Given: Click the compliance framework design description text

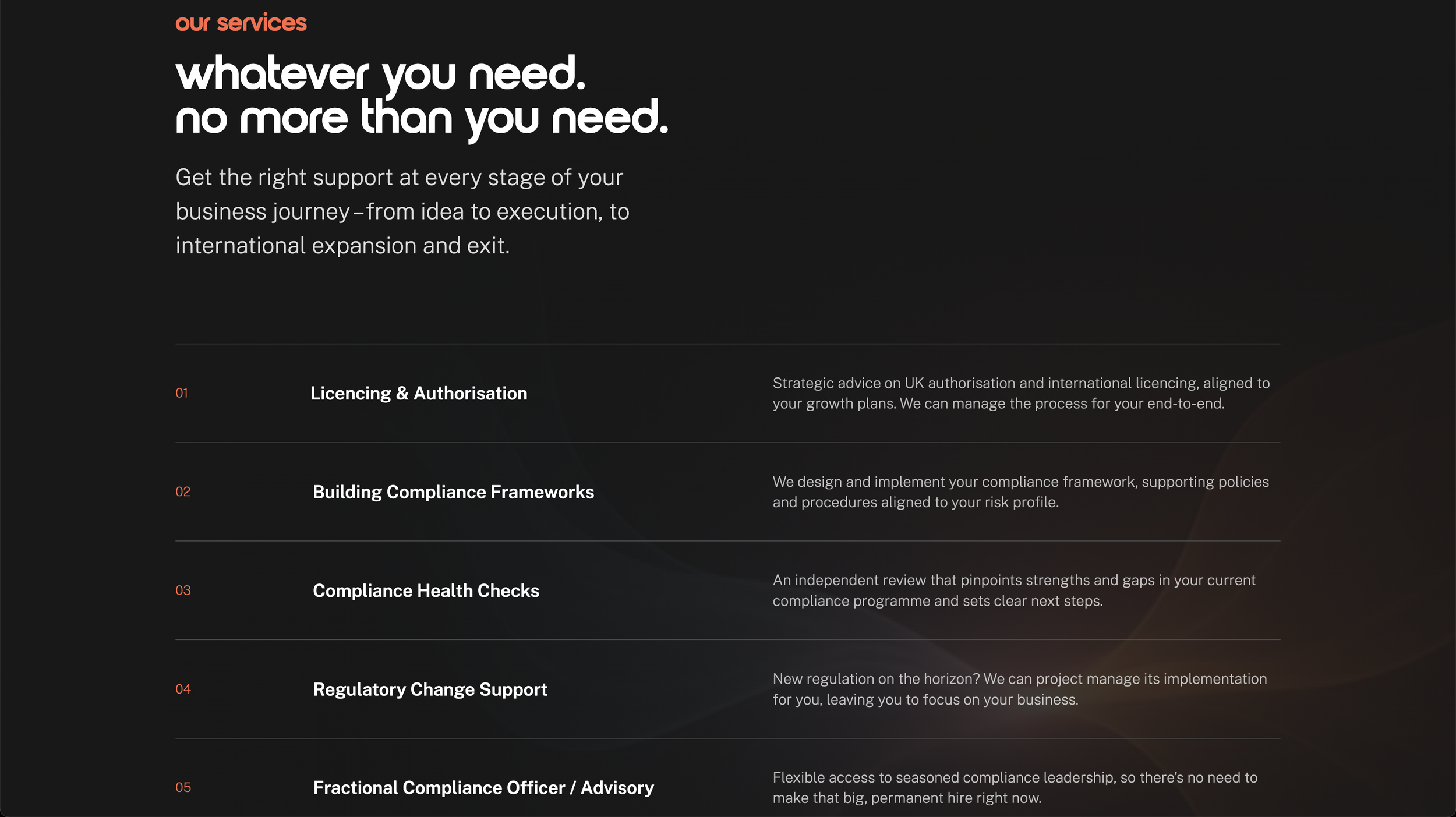Looking at the screenshot, I should [x=1020, y=492].
